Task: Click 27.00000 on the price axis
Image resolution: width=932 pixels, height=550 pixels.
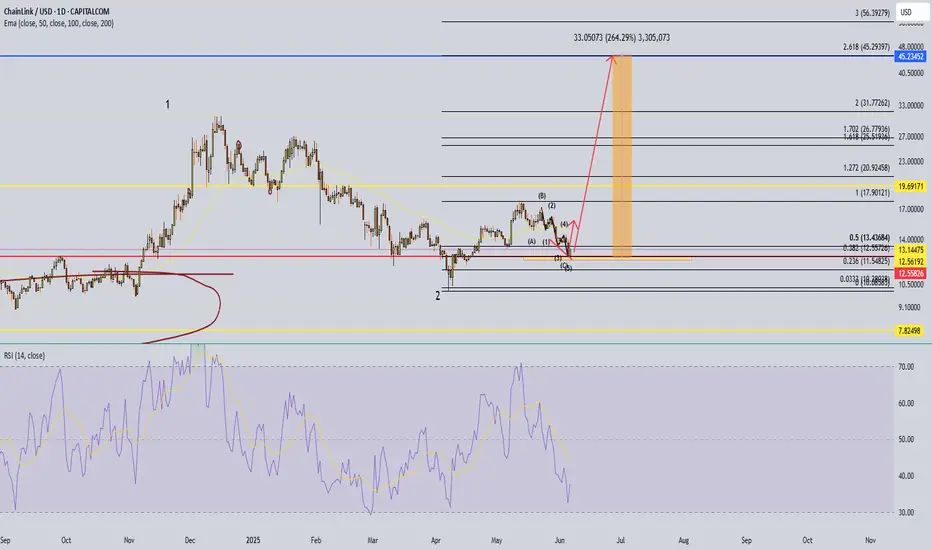Action: pyautogui.click(x=911, y=136)
